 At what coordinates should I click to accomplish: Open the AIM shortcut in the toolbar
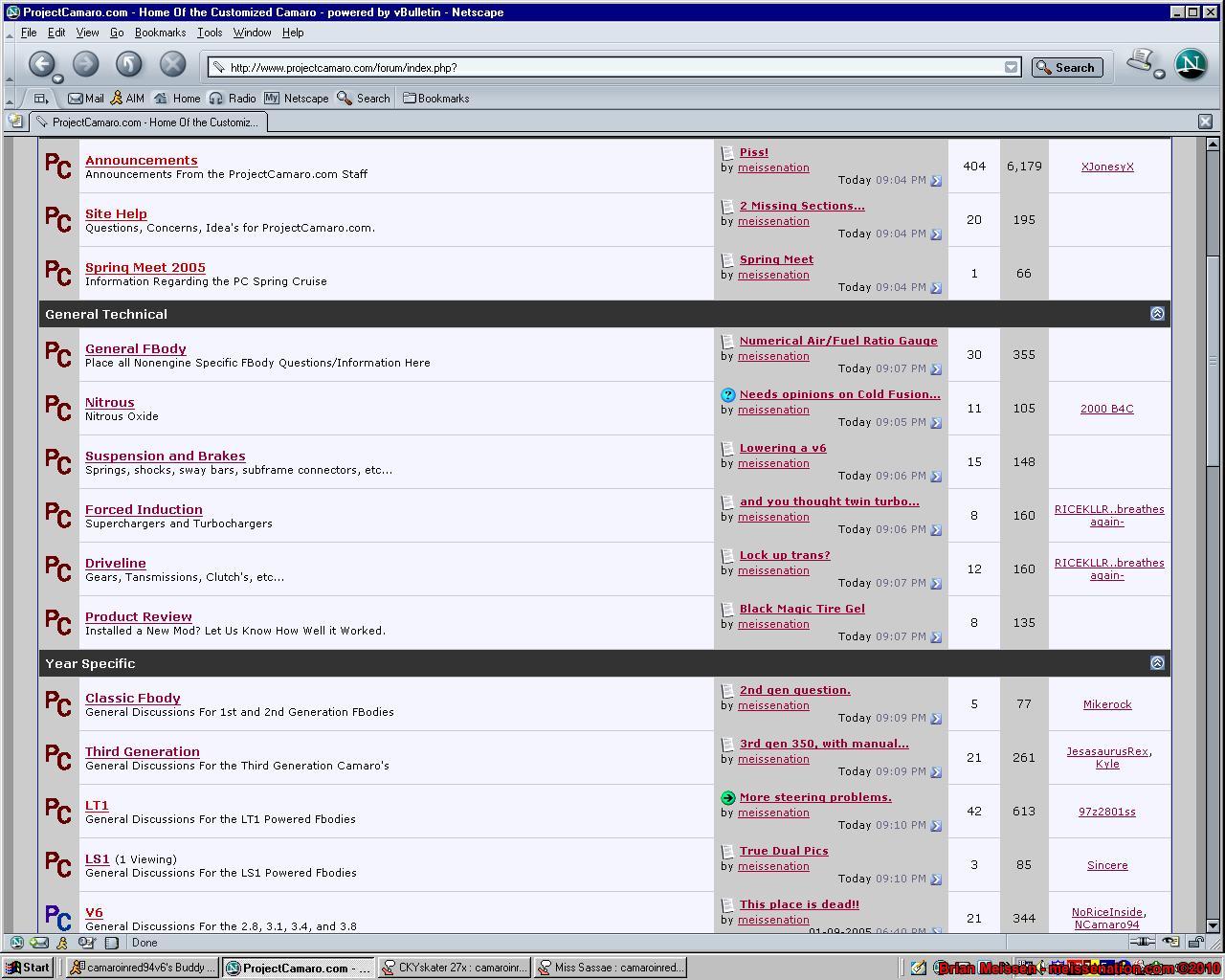click(127, 99)
